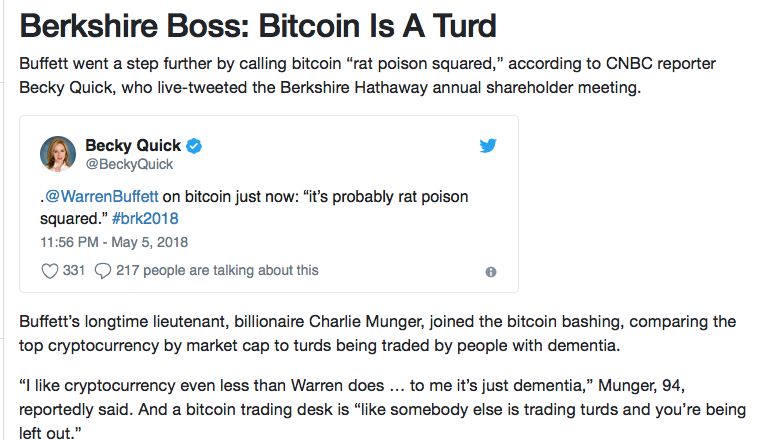Click the 'Berkshire Boss: Bitcoin Is A Turd' headline
The width and height of the screenshot is (768, 440).
(x=258, y=25)
